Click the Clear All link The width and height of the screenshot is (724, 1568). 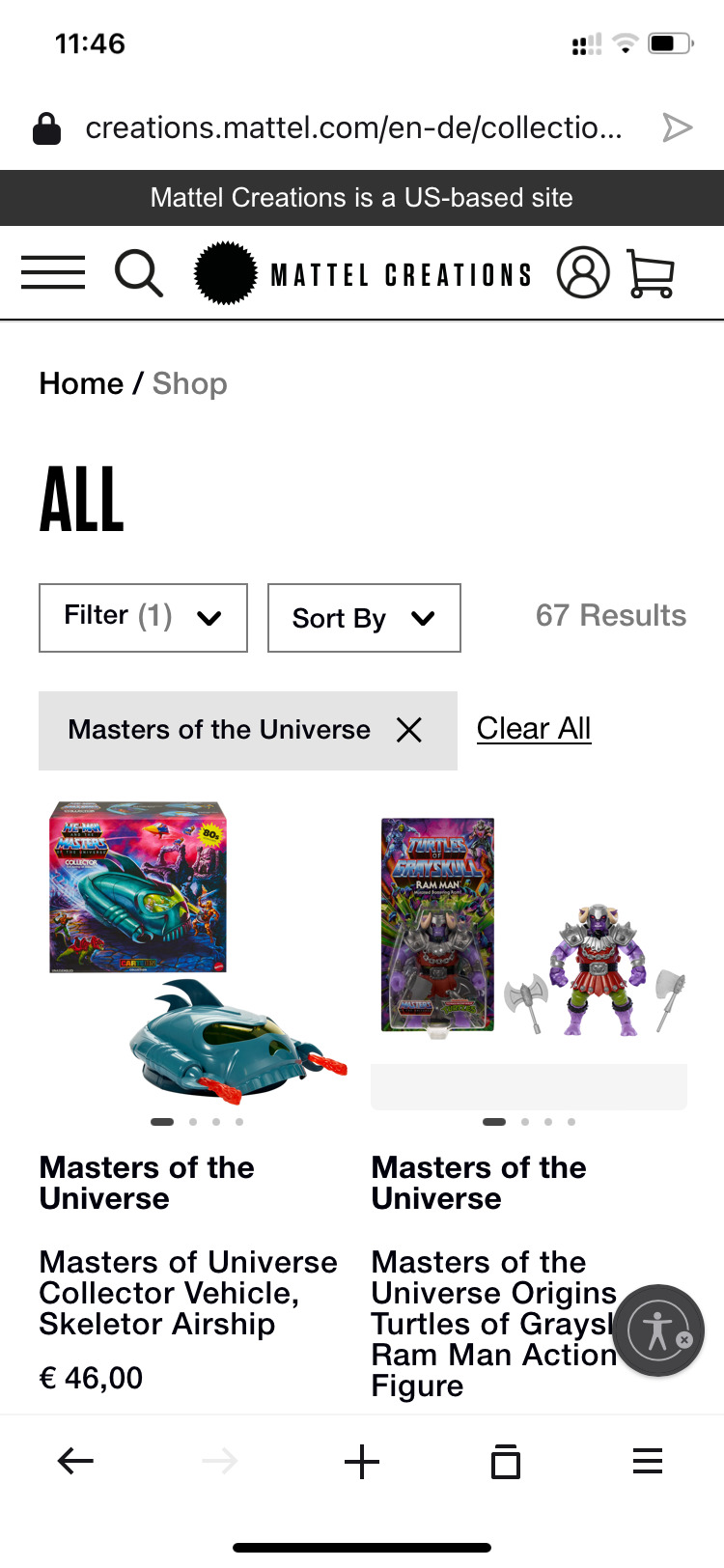(x=534, y=728)
